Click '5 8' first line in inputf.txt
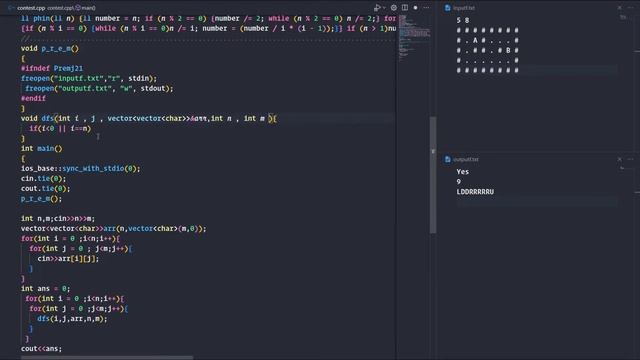This screenshot has width=640, height=360. (463, 20)
